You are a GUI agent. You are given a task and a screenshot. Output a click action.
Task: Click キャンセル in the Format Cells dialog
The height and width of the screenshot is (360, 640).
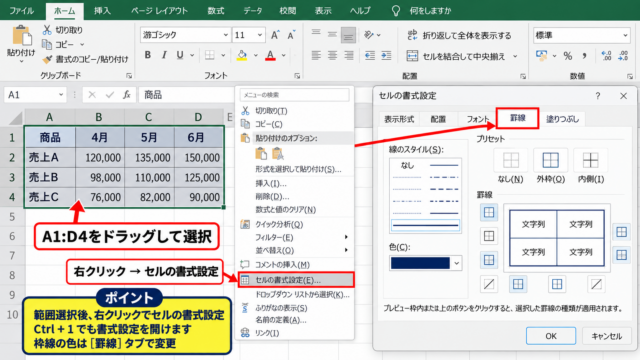pos(607,336)
